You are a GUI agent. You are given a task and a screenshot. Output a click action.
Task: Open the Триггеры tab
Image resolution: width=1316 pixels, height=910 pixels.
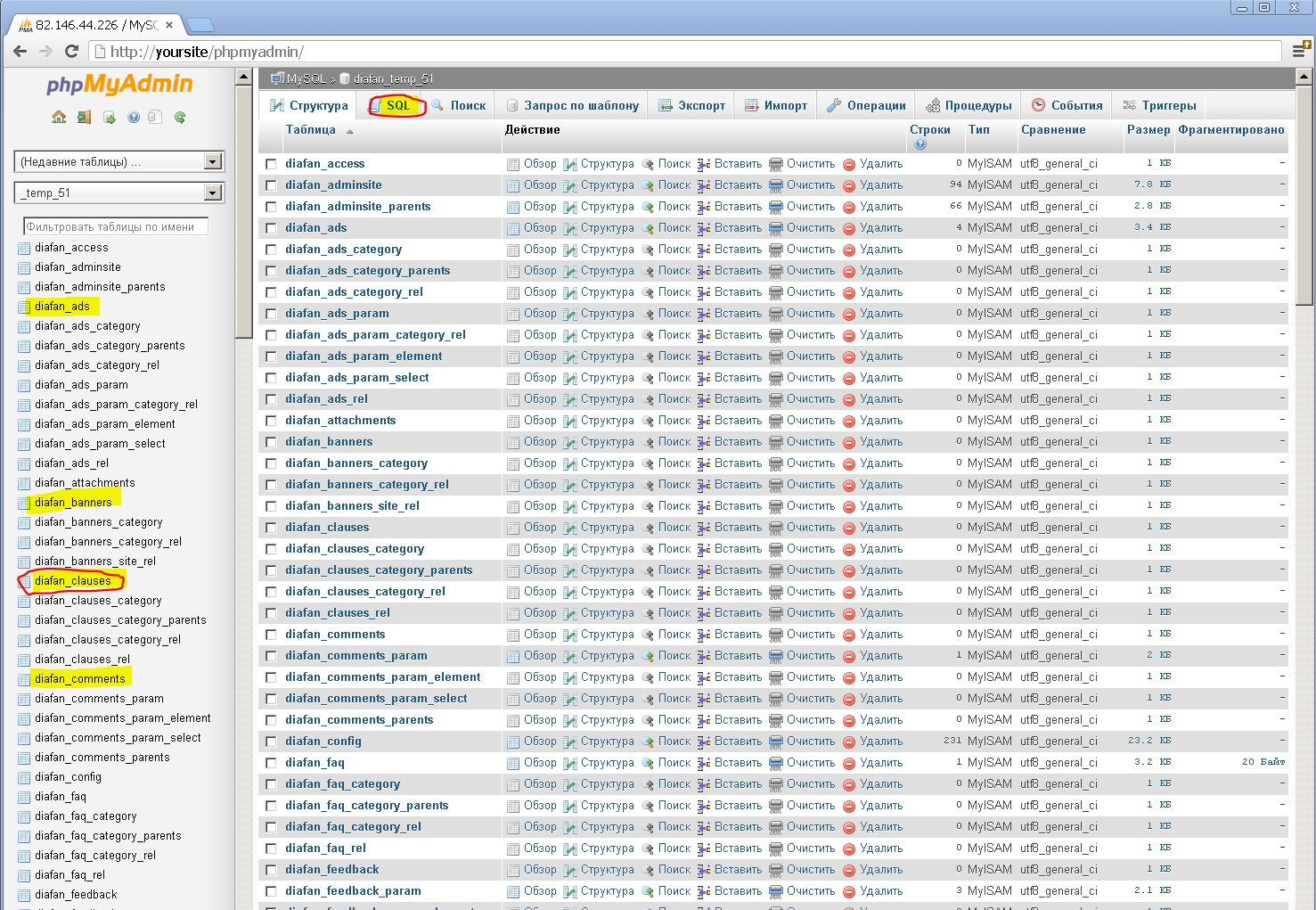(1159, 105)
